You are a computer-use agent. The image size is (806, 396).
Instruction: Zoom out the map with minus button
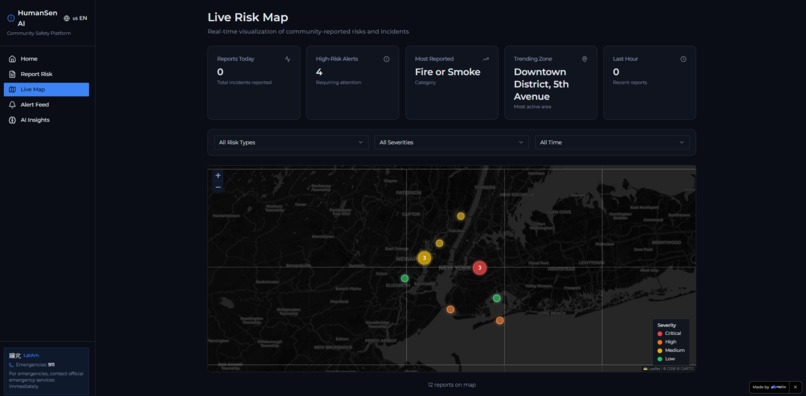coord(218,187)
